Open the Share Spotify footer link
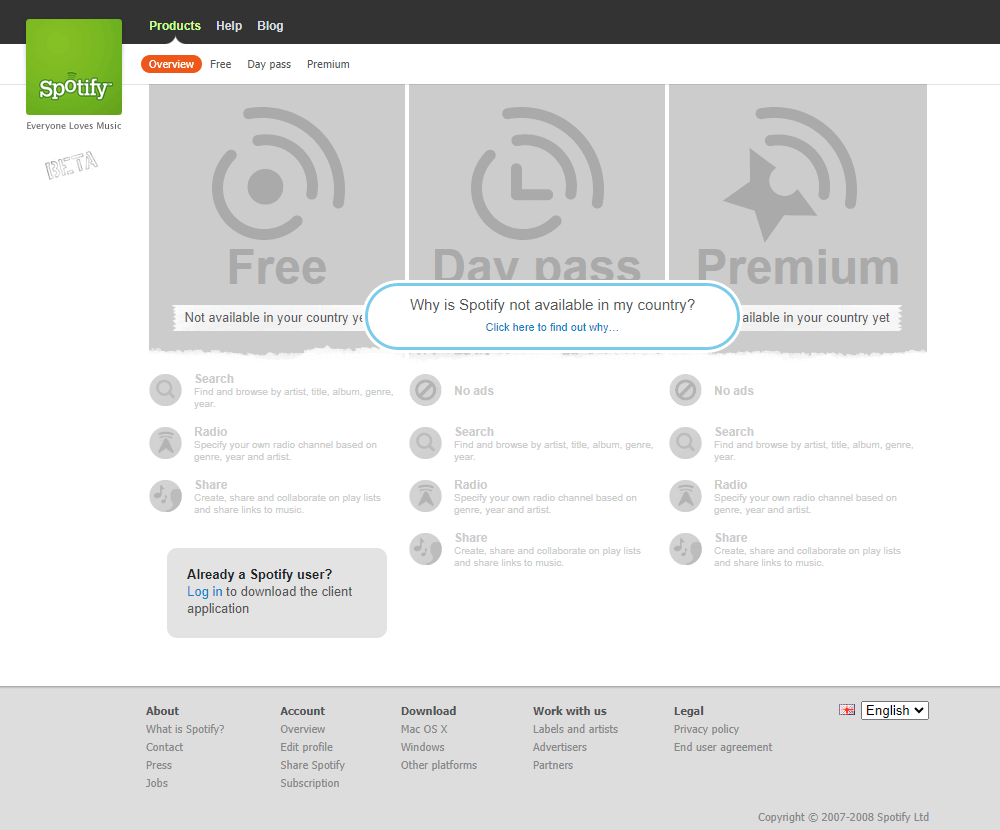This screenshot has width=1000, height=830. (x=312, y=765)
